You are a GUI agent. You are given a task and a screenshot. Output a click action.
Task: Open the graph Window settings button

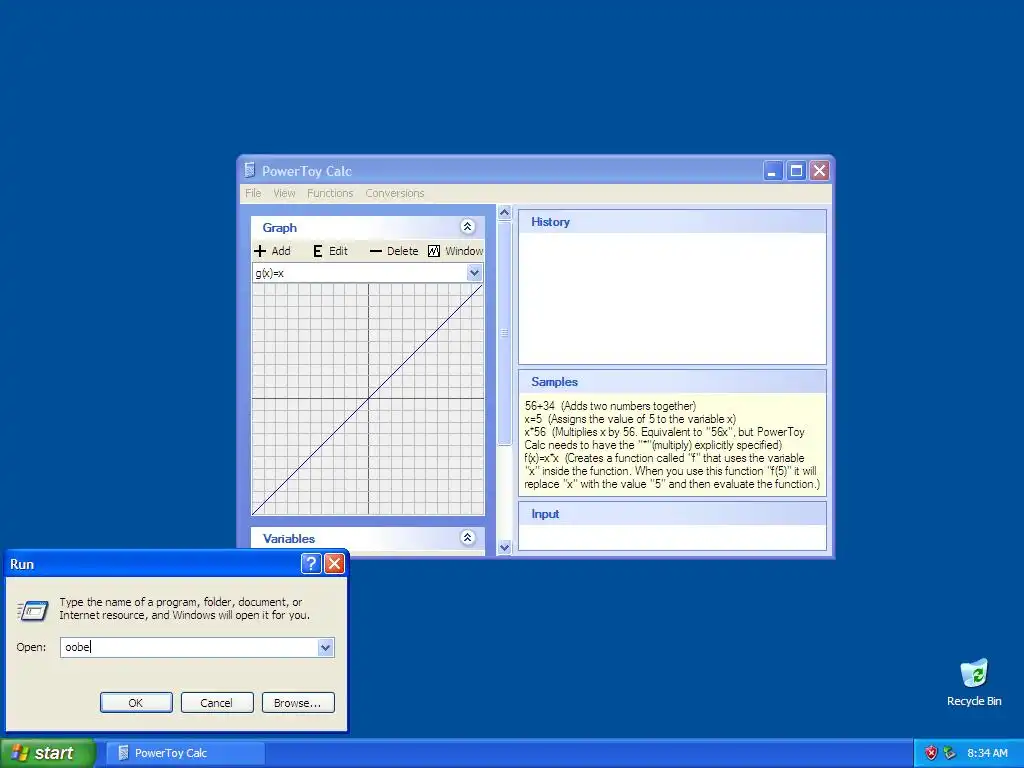click(x=455, y=251)
